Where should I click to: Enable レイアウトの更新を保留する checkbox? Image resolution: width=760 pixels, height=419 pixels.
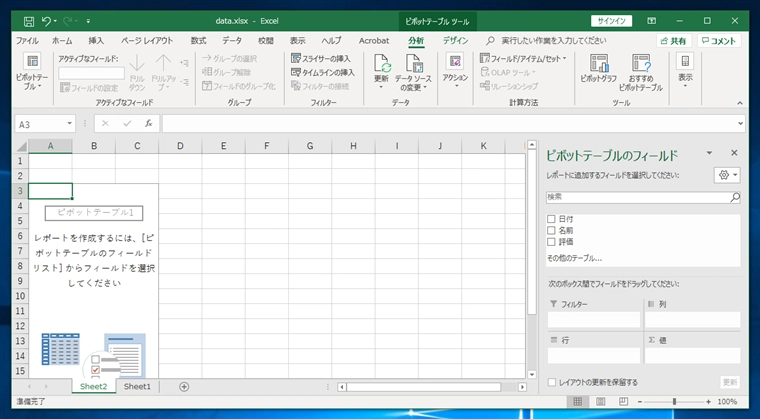(552, 382)
